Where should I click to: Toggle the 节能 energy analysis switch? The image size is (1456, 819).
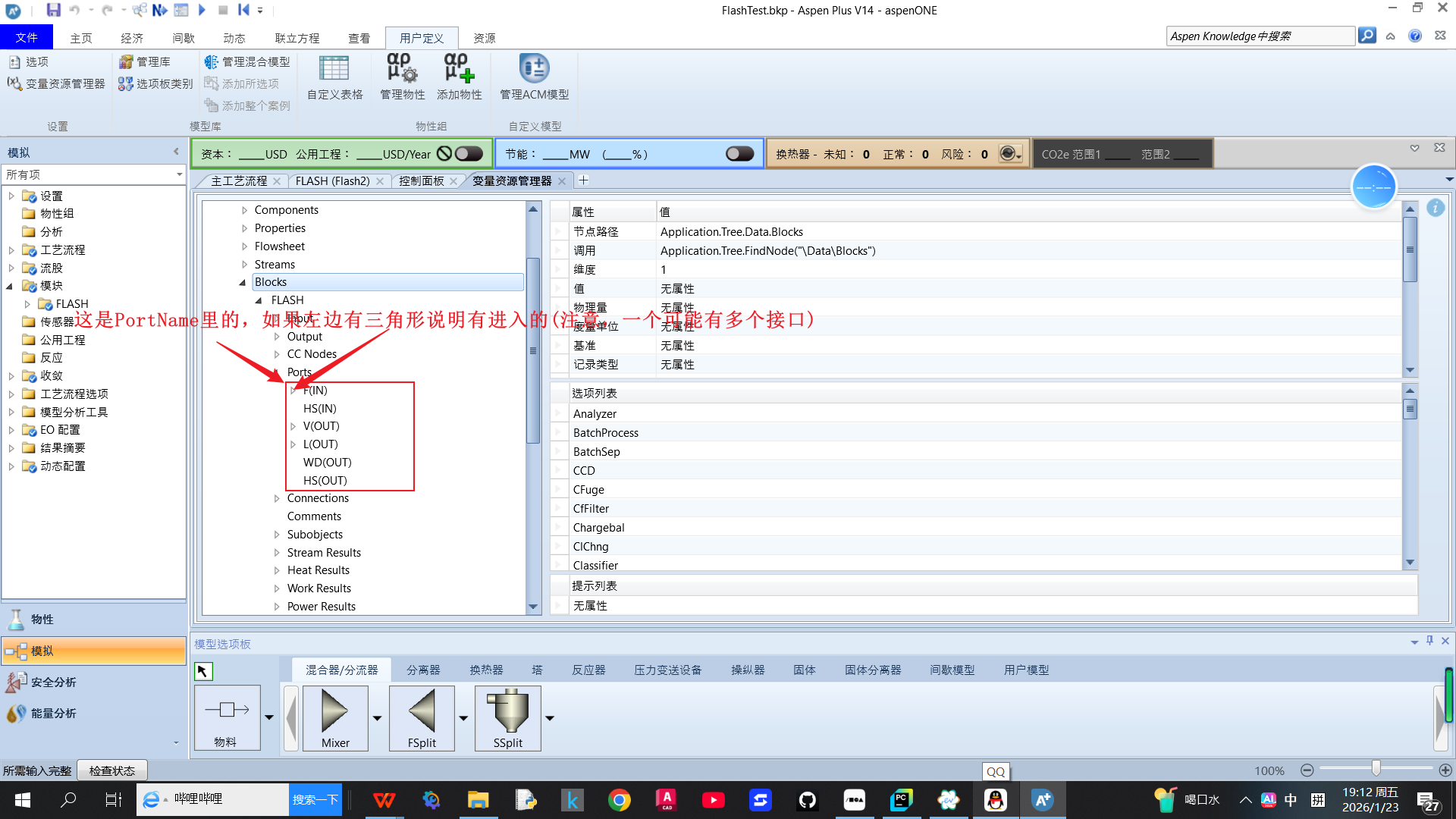click(739, 154)
